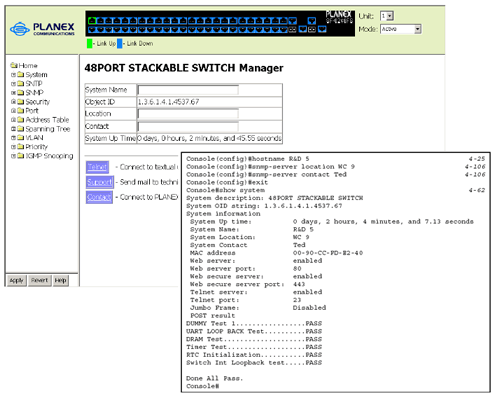Click console line 'snmp-server location WC 9'
This screenshot has width=500, height=400.
(270, 167)
